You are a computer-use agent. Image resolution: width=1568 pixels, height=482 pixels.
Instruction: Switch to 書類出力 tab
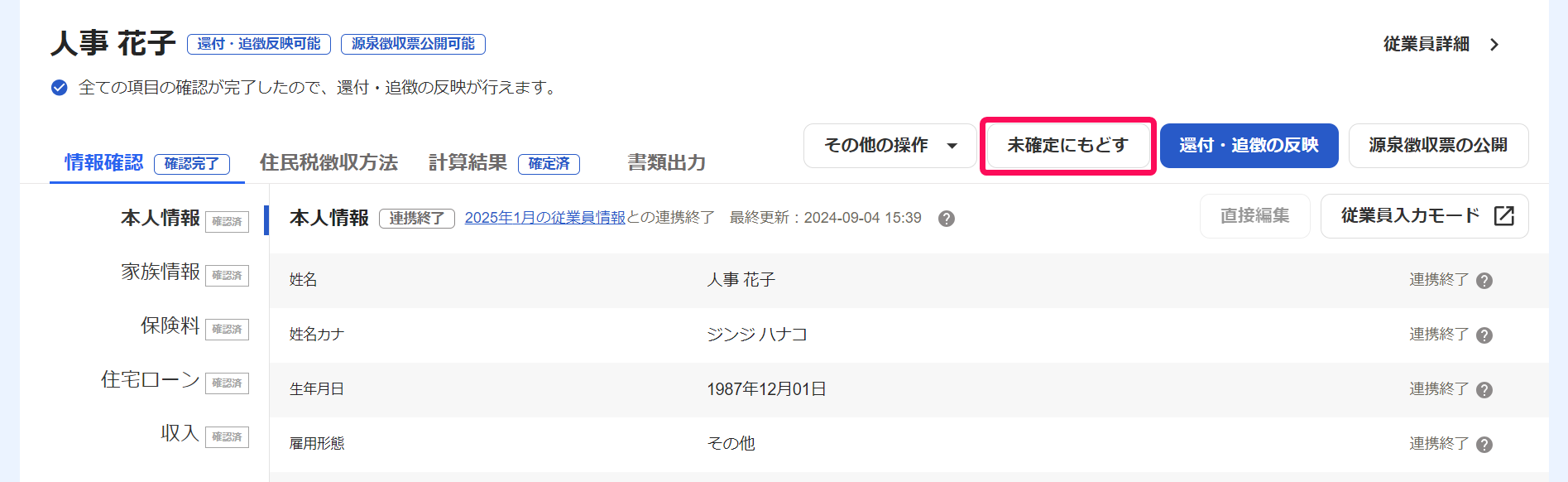(666, 162)
